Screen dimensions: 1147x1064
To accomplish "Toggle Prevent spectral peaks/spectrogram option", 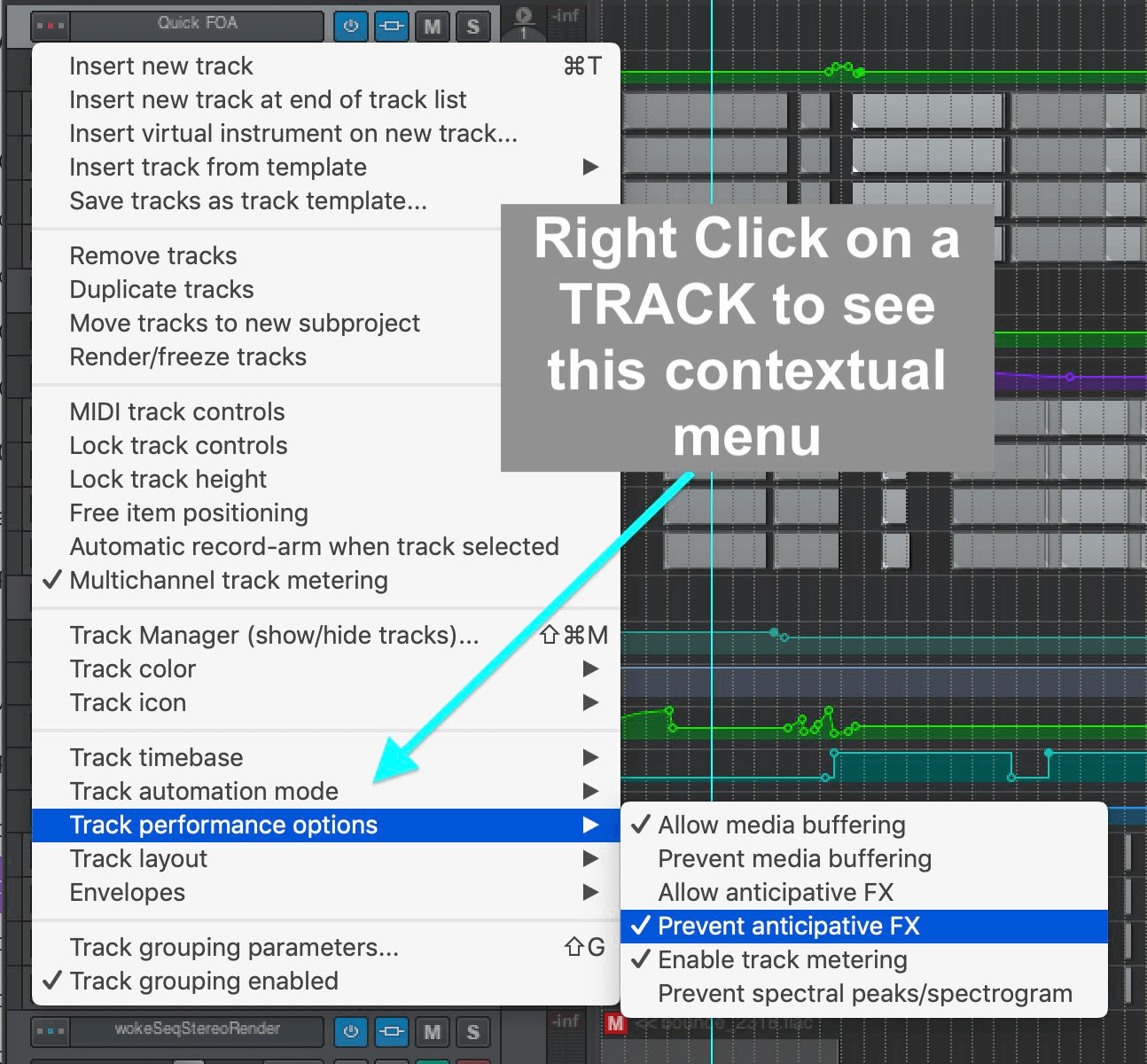I will 864,993.
